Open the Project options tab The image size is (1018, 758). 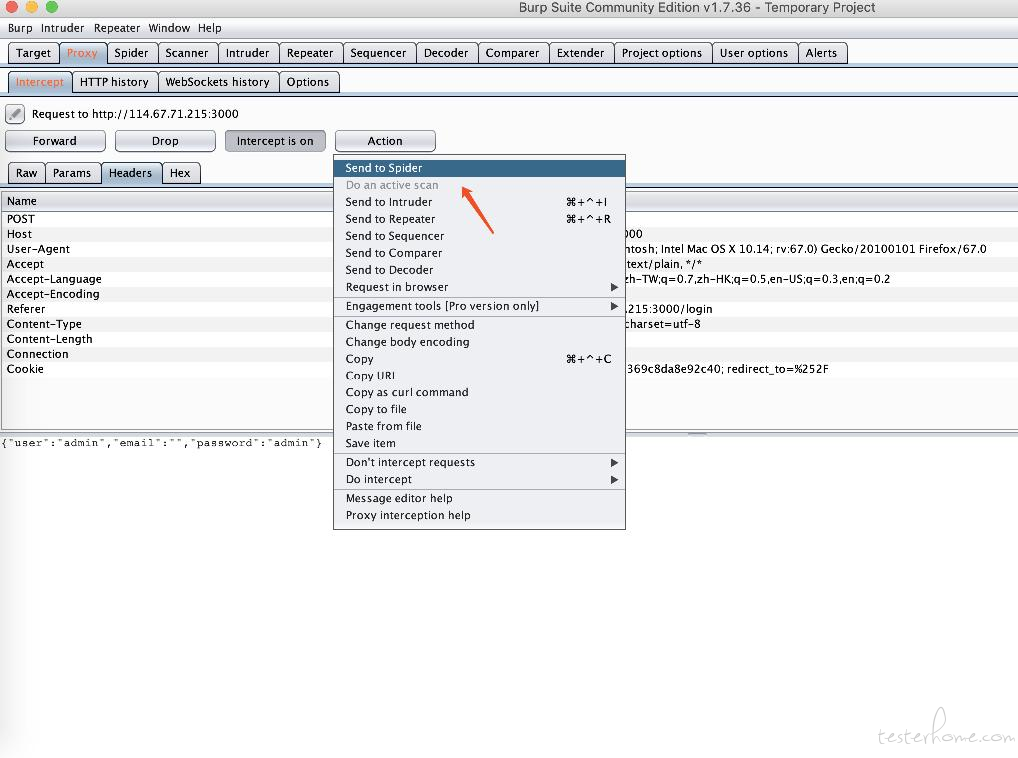point(662,53)
